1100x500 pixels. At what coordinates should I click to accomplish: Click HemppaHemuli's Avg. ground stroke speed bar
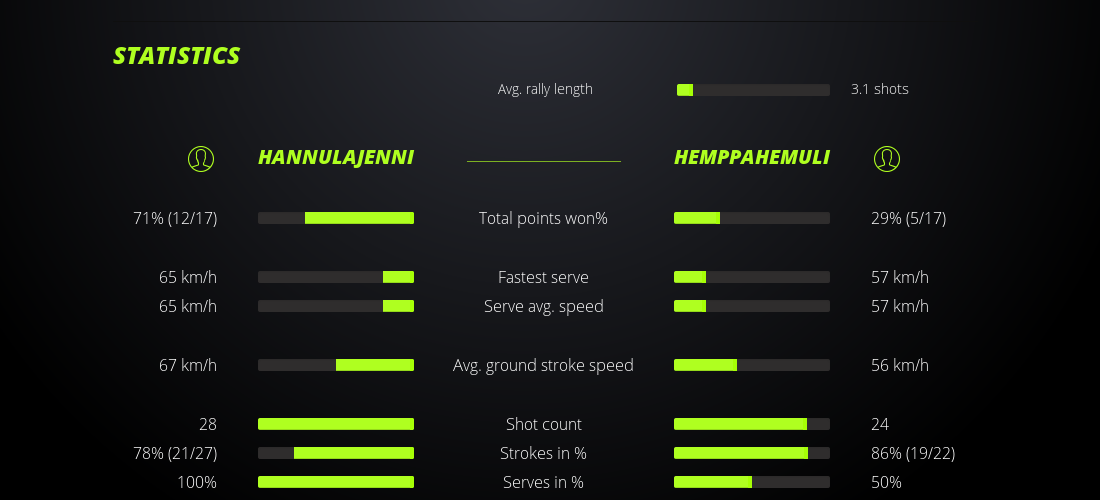tap(752, 365)
